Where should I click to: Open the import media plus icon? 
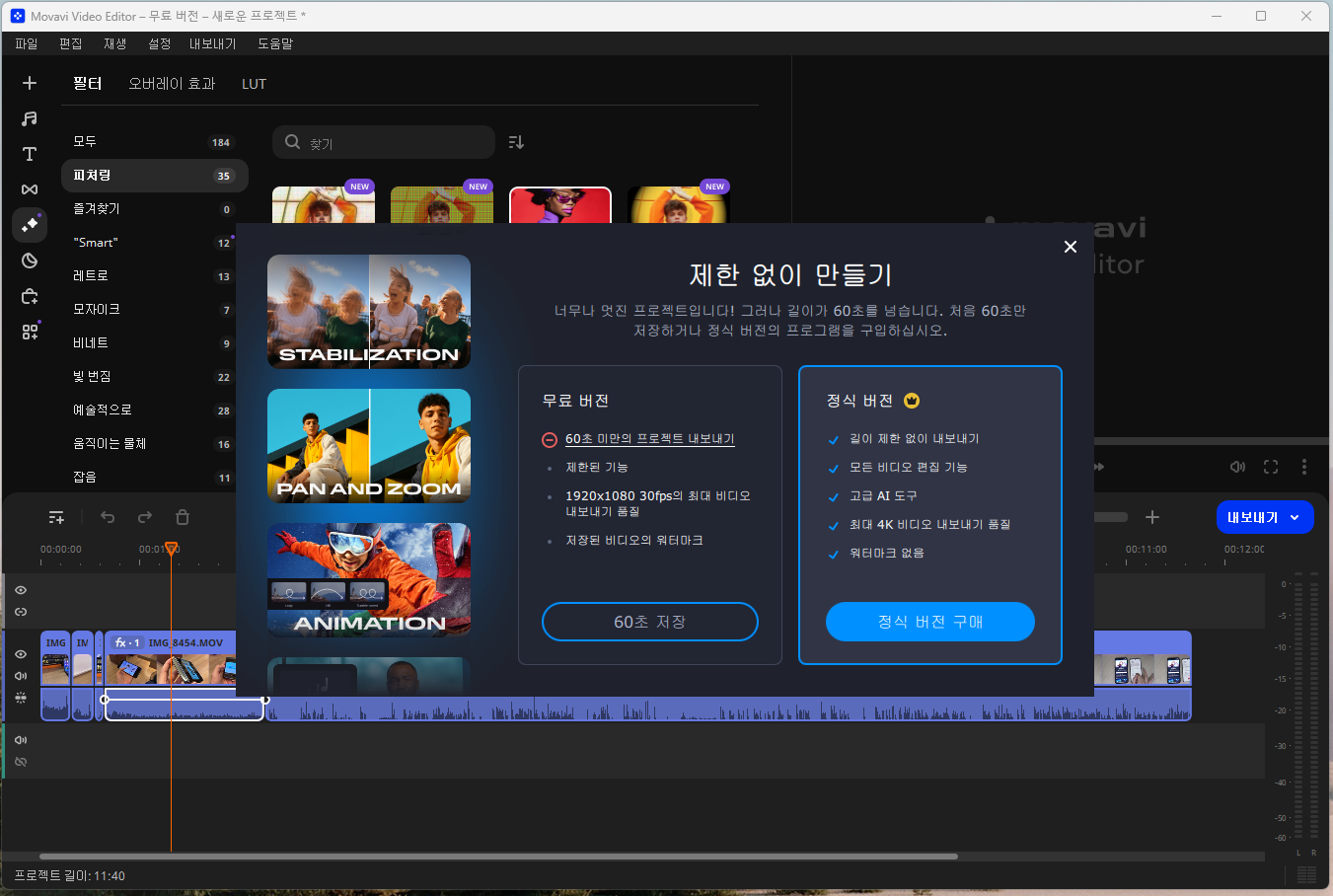(x=30, y=83)
